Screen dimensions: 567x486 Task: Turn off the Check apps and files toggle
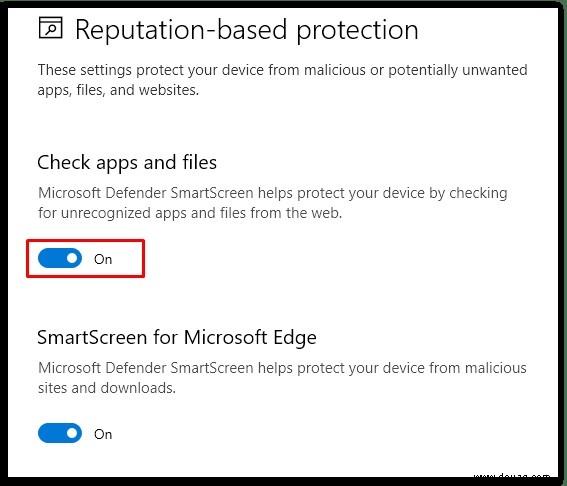coord(60,258)
